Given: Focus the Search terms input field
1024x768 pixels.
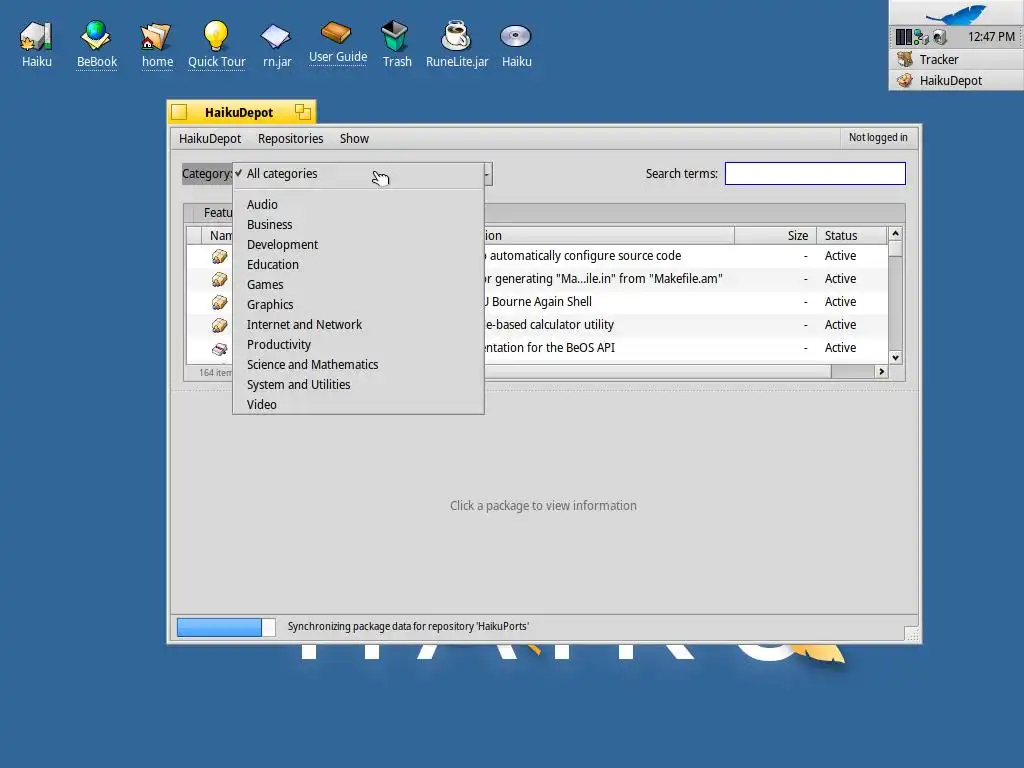Looking at the screenshot, I should click(x=815, y=174).
